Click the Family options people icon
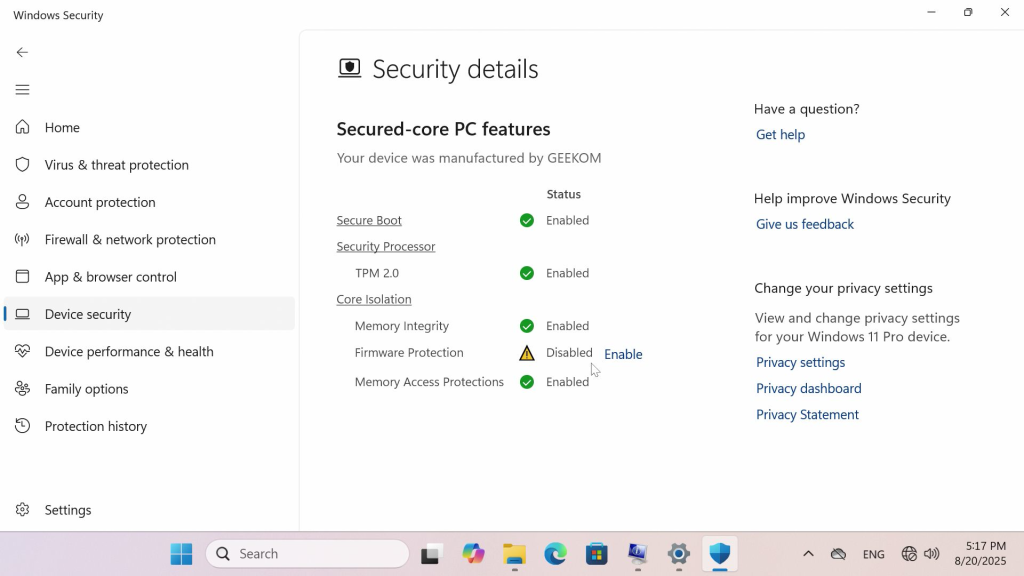The height and width of the screenshot is (576, 1024). point(22,389)
